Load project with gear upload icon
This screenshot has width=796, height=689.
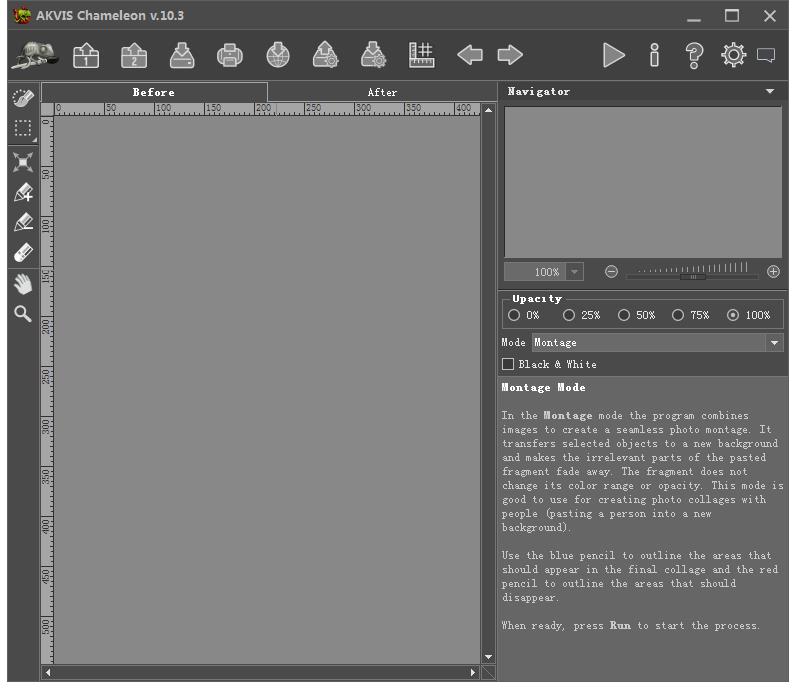click(325, 55)
